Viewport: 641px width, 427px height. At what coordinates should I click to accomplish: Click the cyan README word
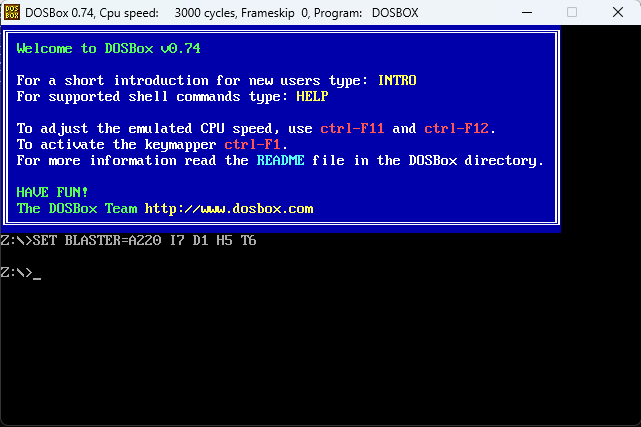(x=280, y=160)
